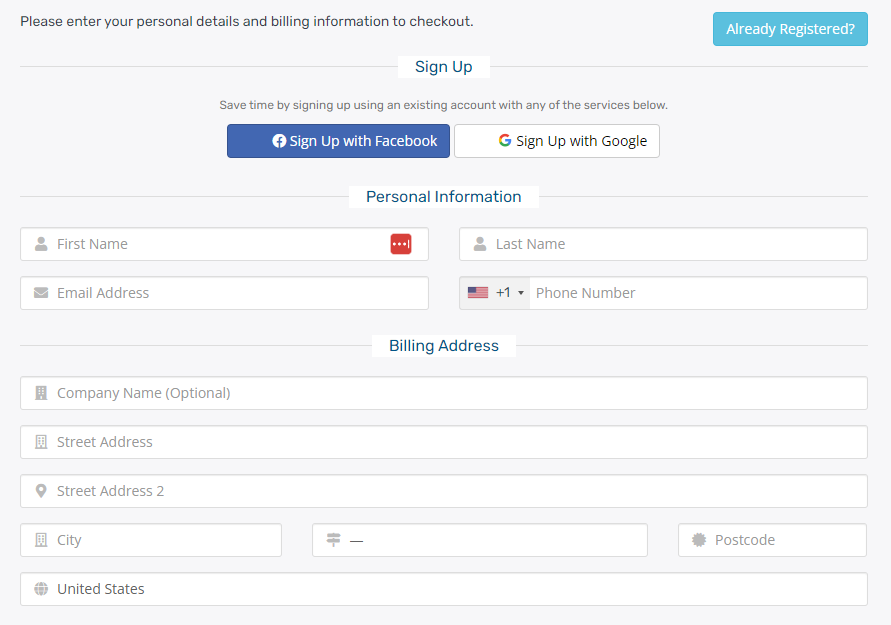Click the US flag icon beside the phone field

pyautogui.click(x=478, y=292)
